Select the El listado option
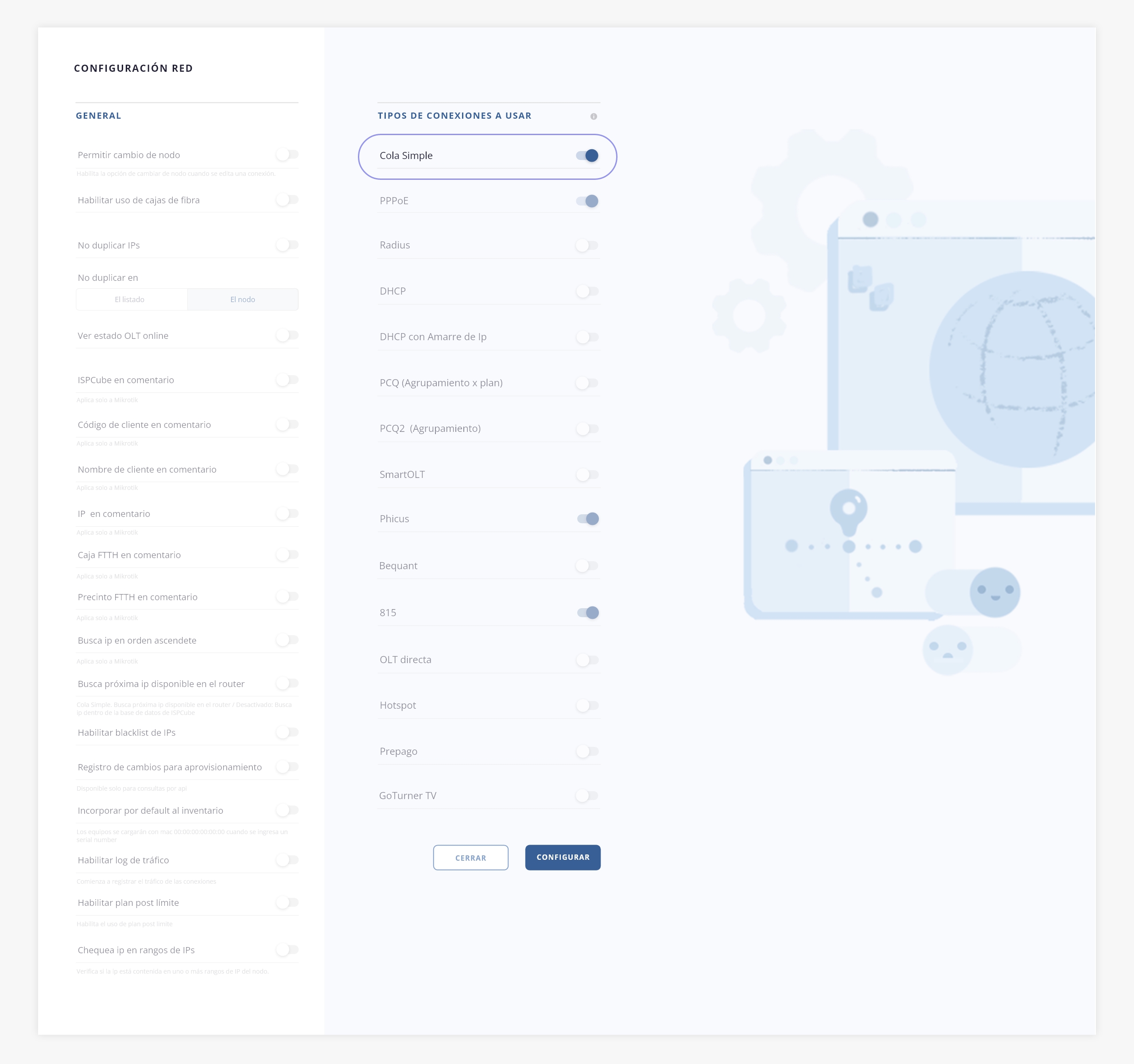The width and height of the screenshot is (1134, 1064). click(130, 299)
